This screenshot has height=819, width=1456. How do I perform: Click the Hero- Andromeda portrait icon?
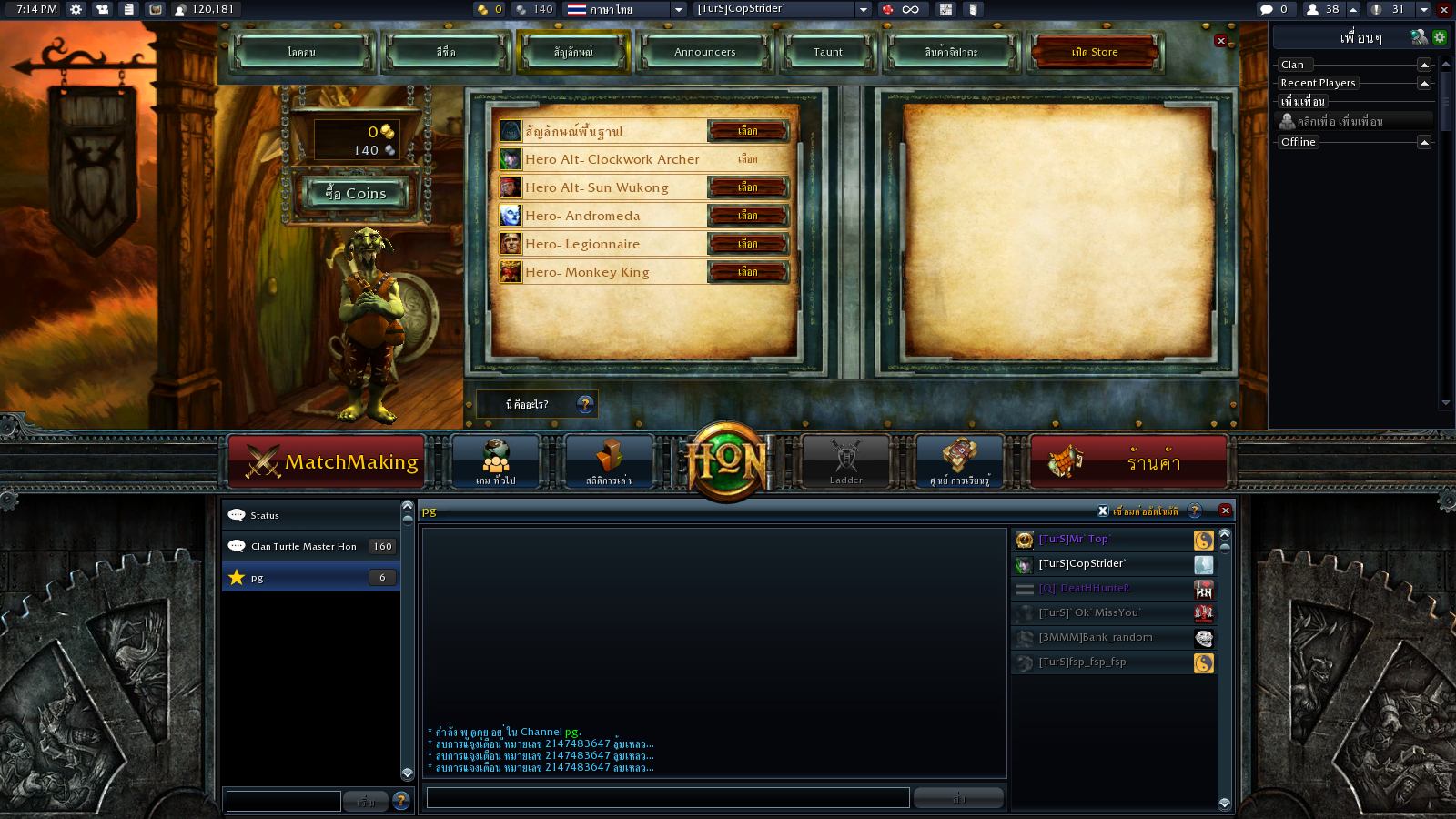point(511,216)
